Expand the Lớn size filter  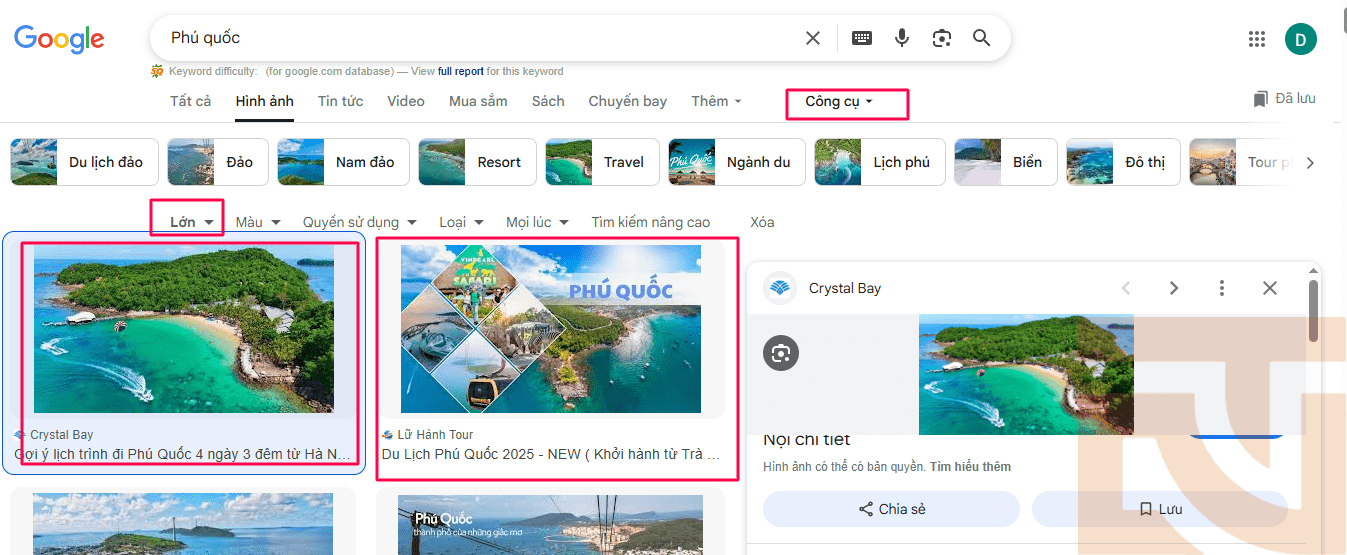point(192,222)
